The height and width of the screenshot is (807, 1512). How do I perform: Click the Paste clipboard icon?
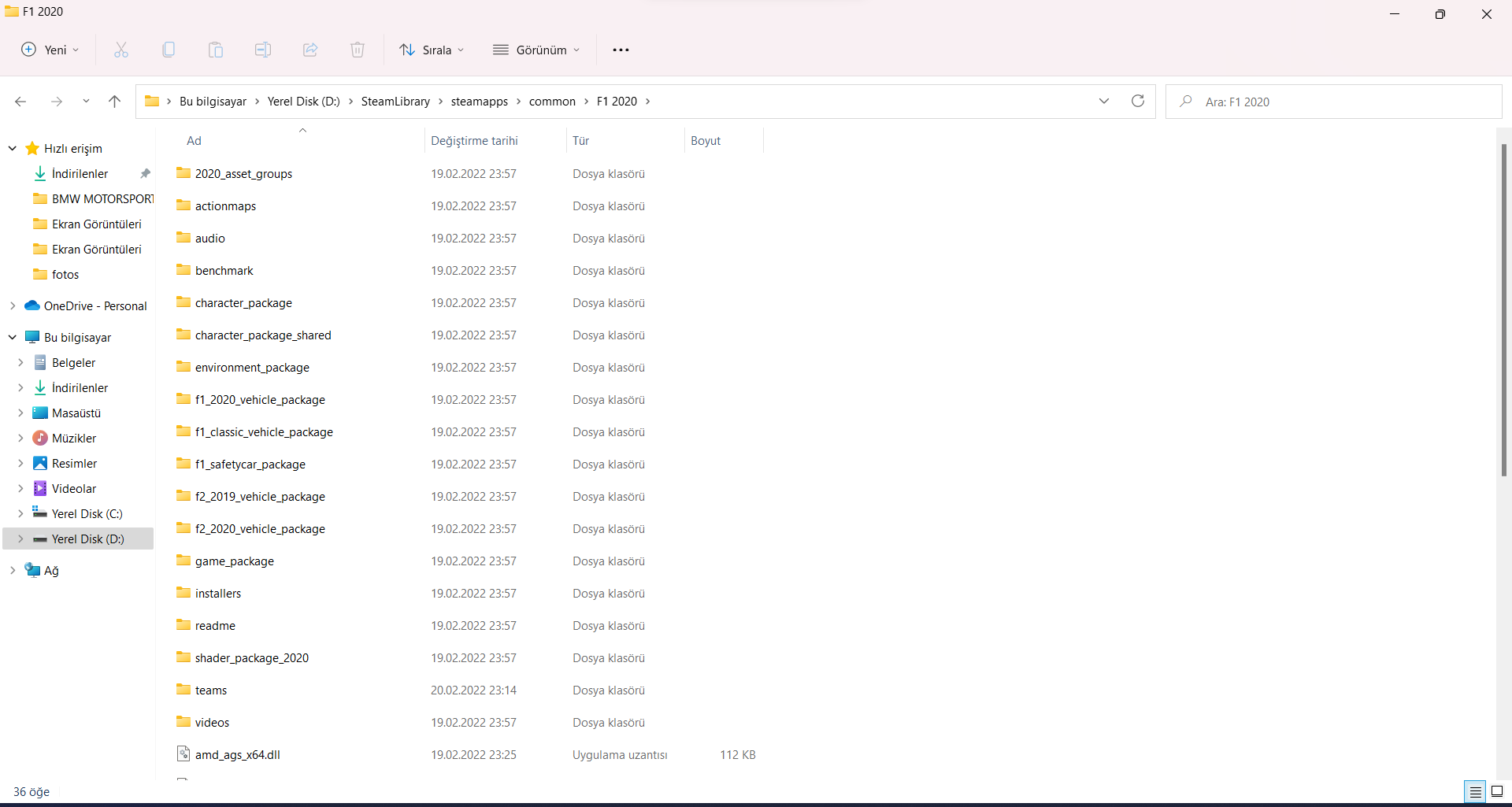tap(216, 50)
